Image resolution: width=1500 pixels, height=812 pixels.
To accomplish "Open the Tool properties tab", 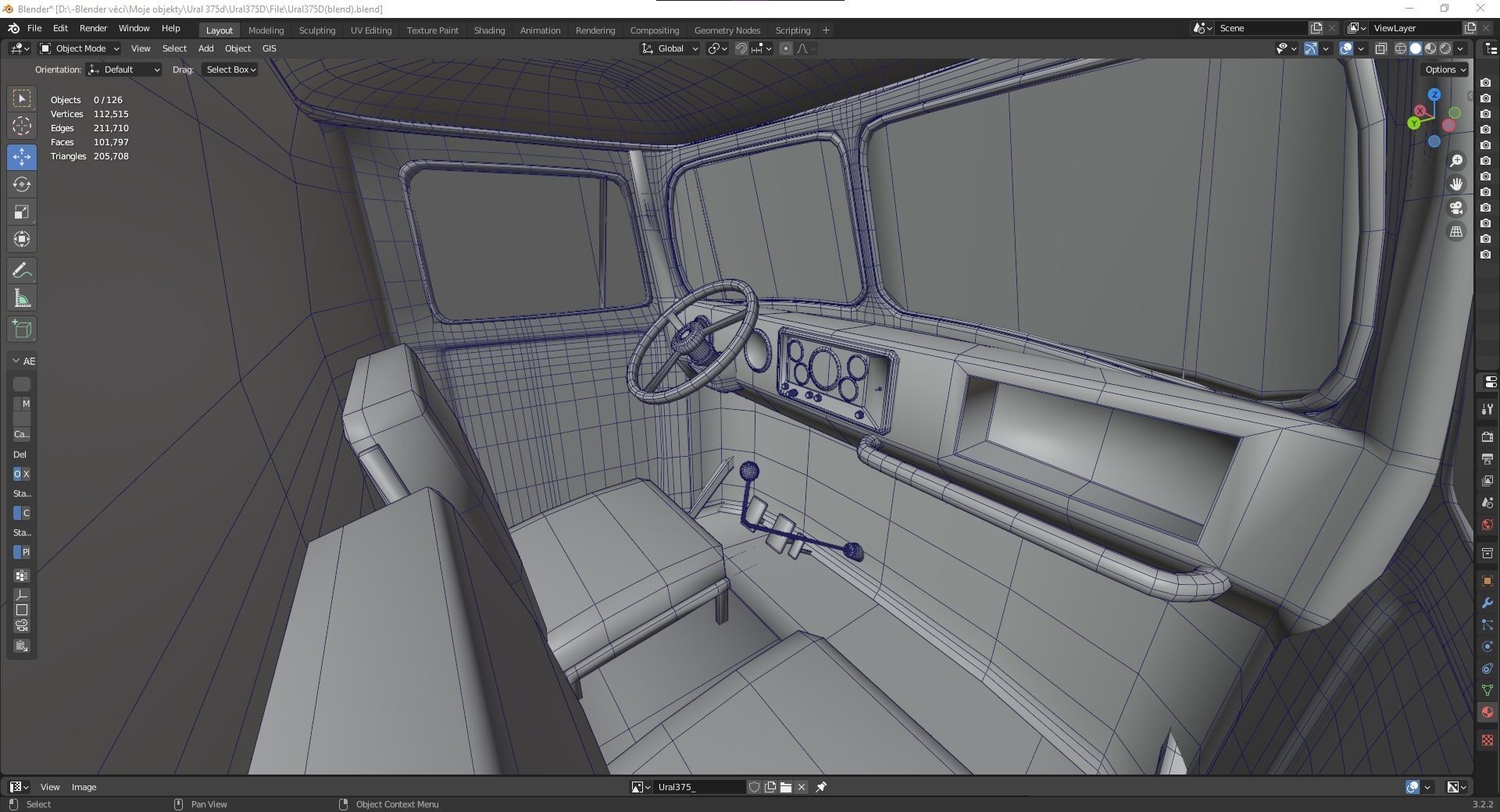I will point(1487,409).
